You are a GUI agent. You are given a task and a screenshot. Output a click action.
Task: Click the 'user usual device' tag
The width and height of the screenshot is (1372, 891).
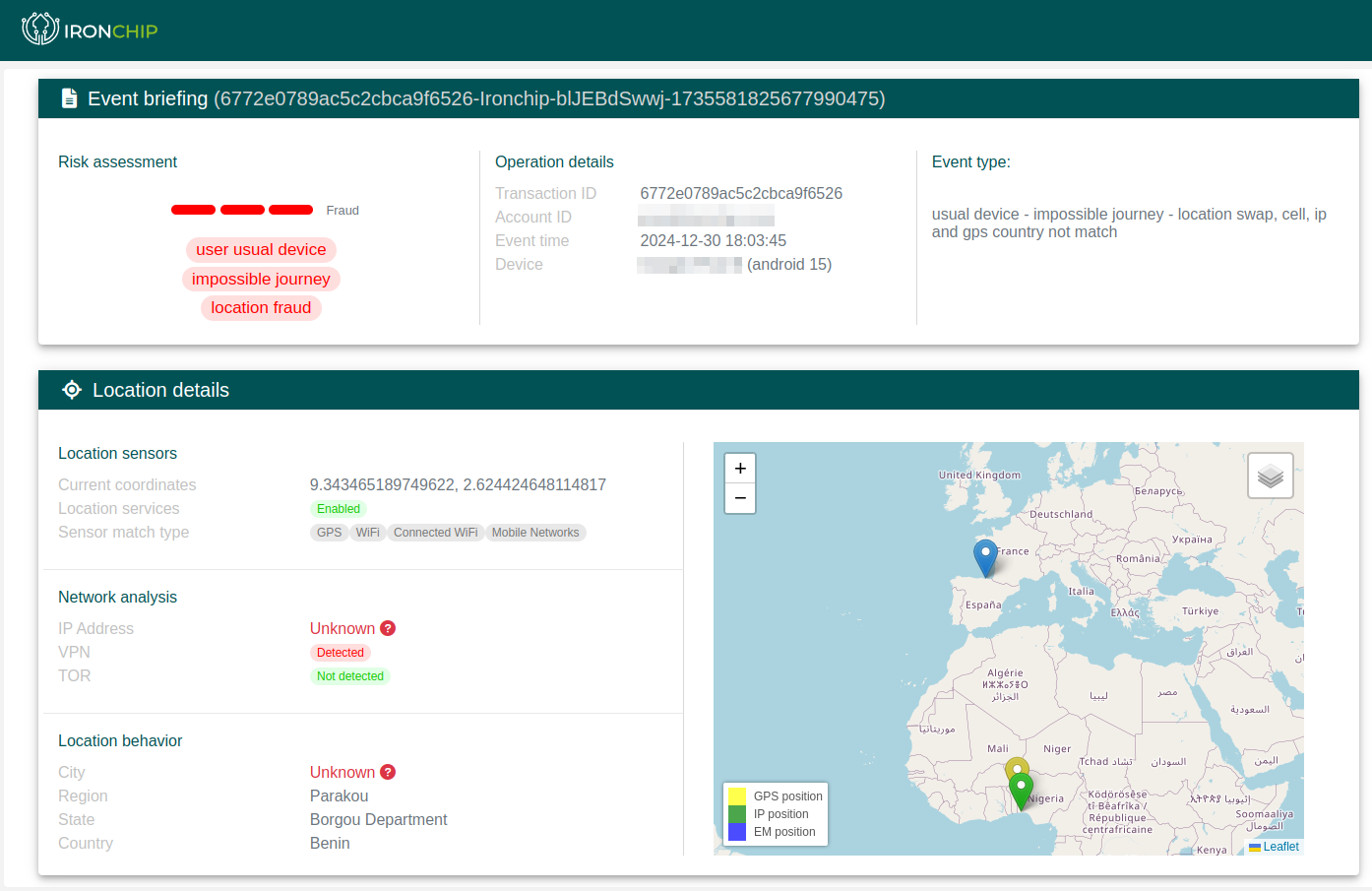[261, 250]
